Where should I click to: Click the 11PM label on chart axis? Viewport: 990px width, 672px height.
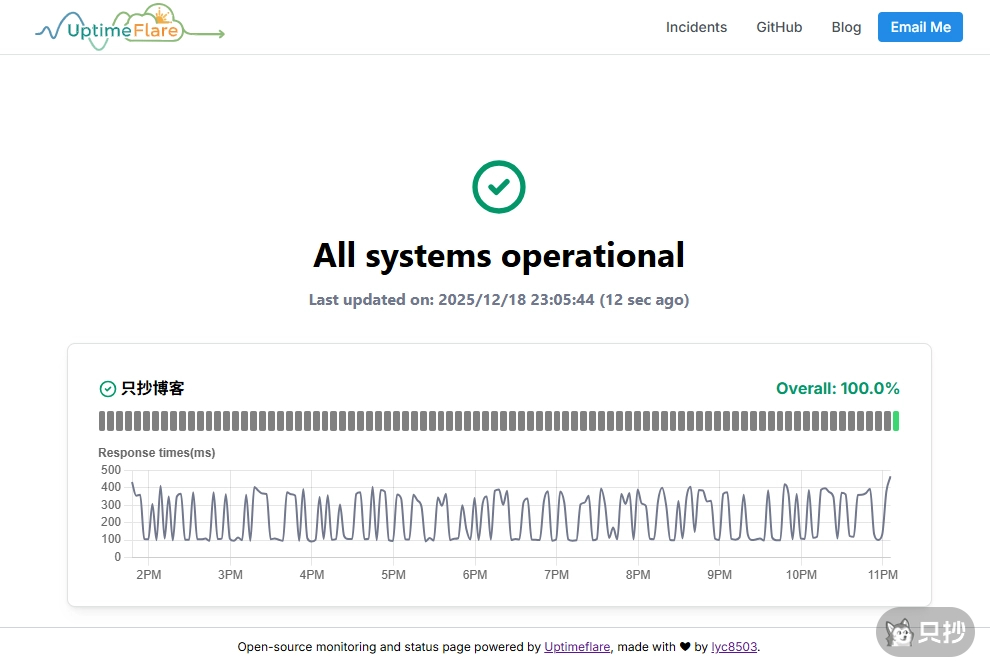click(883, 575)
